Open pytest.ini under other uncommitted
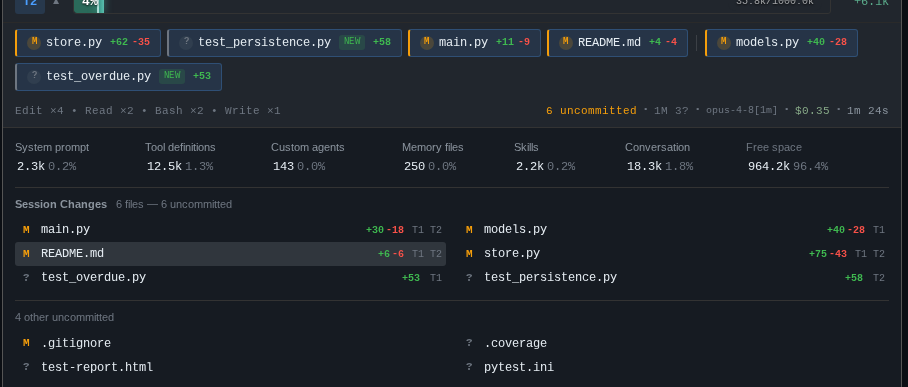908x387 pixels. (673, 367)
